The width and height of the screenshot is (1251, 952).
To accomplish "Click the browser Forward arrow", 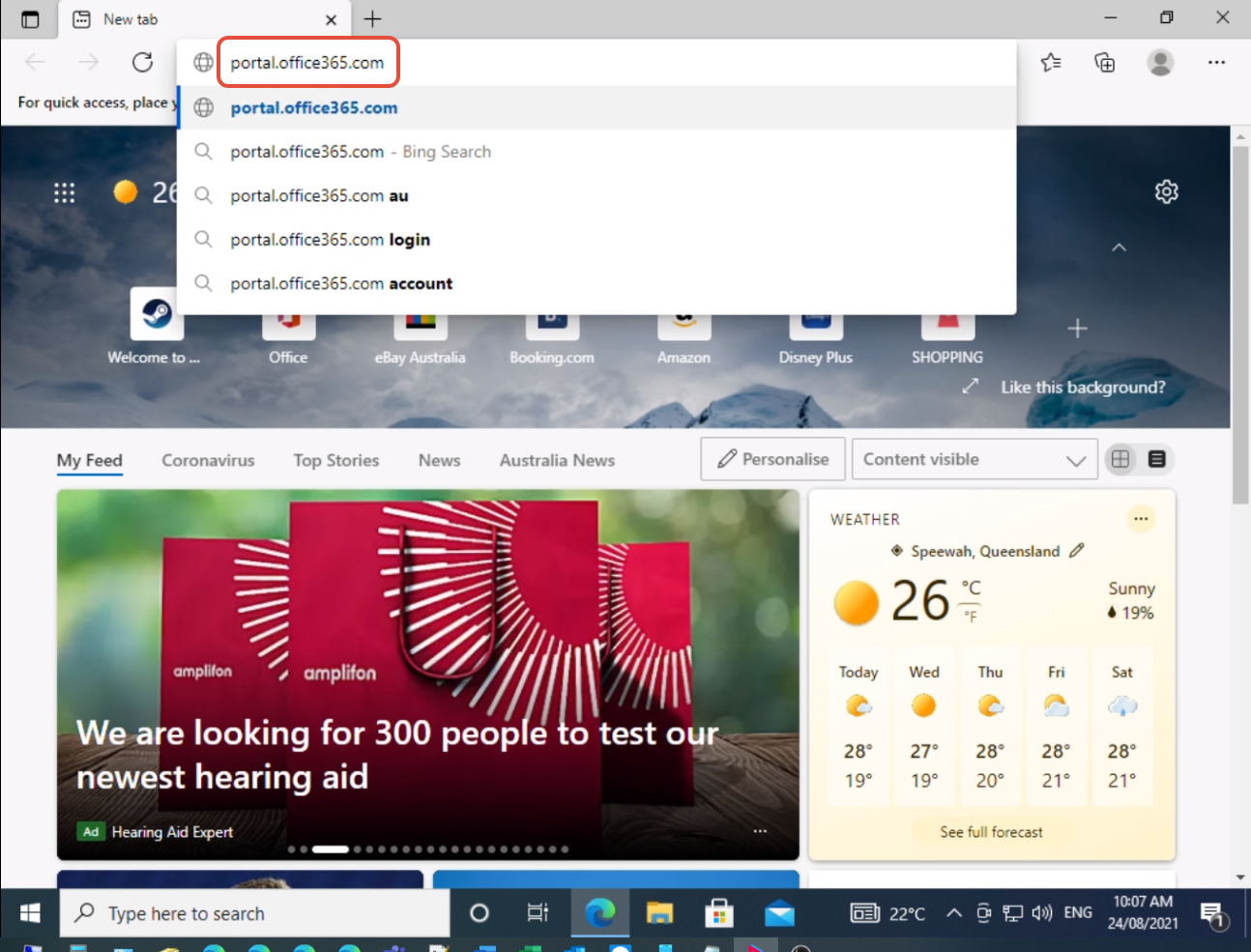I will click(89, 63).
